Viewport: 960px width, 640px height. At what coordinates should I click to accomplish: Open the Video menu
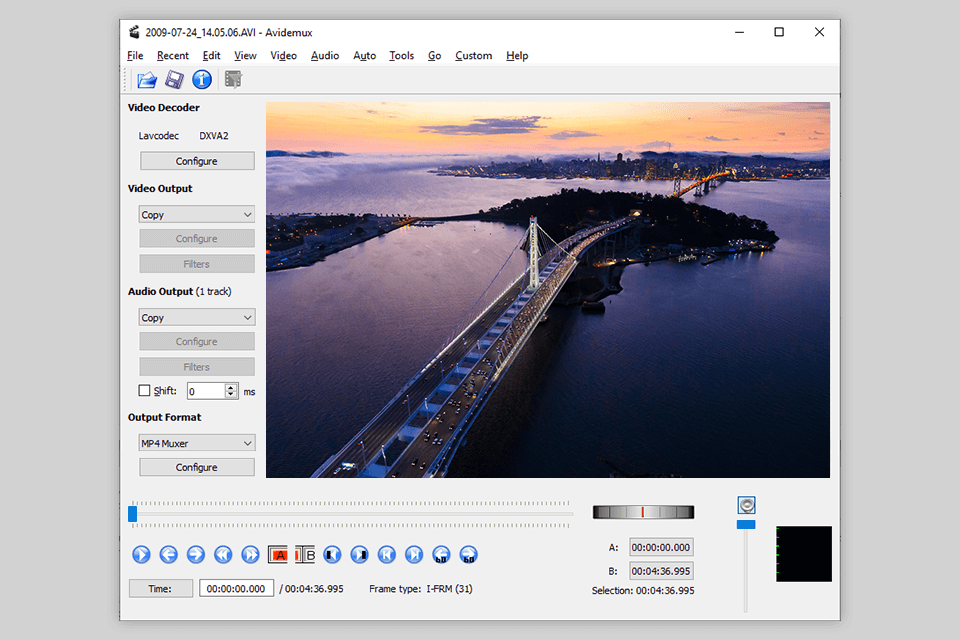[284, 56]
